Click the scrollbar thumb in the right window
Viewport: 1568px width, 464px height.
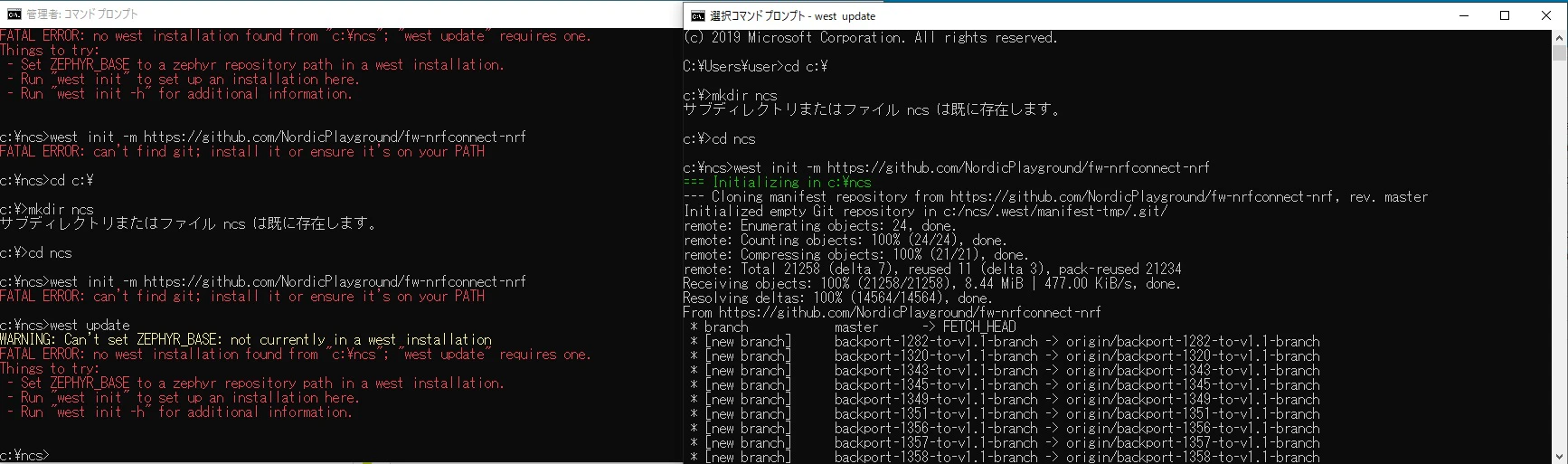1560,52
